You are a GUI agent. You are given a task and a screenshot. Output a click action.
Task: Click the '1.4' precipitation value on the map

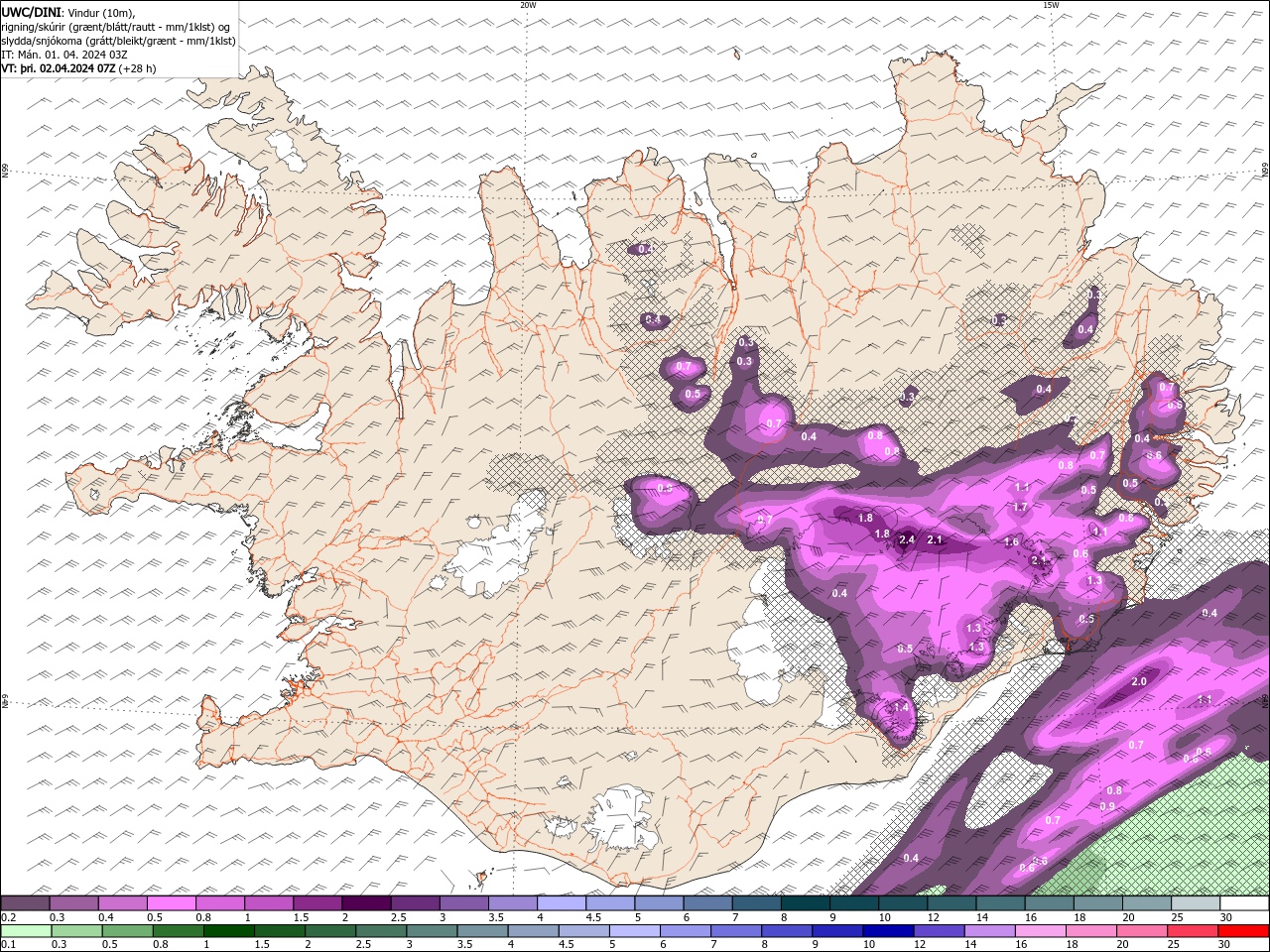(901, 708)
